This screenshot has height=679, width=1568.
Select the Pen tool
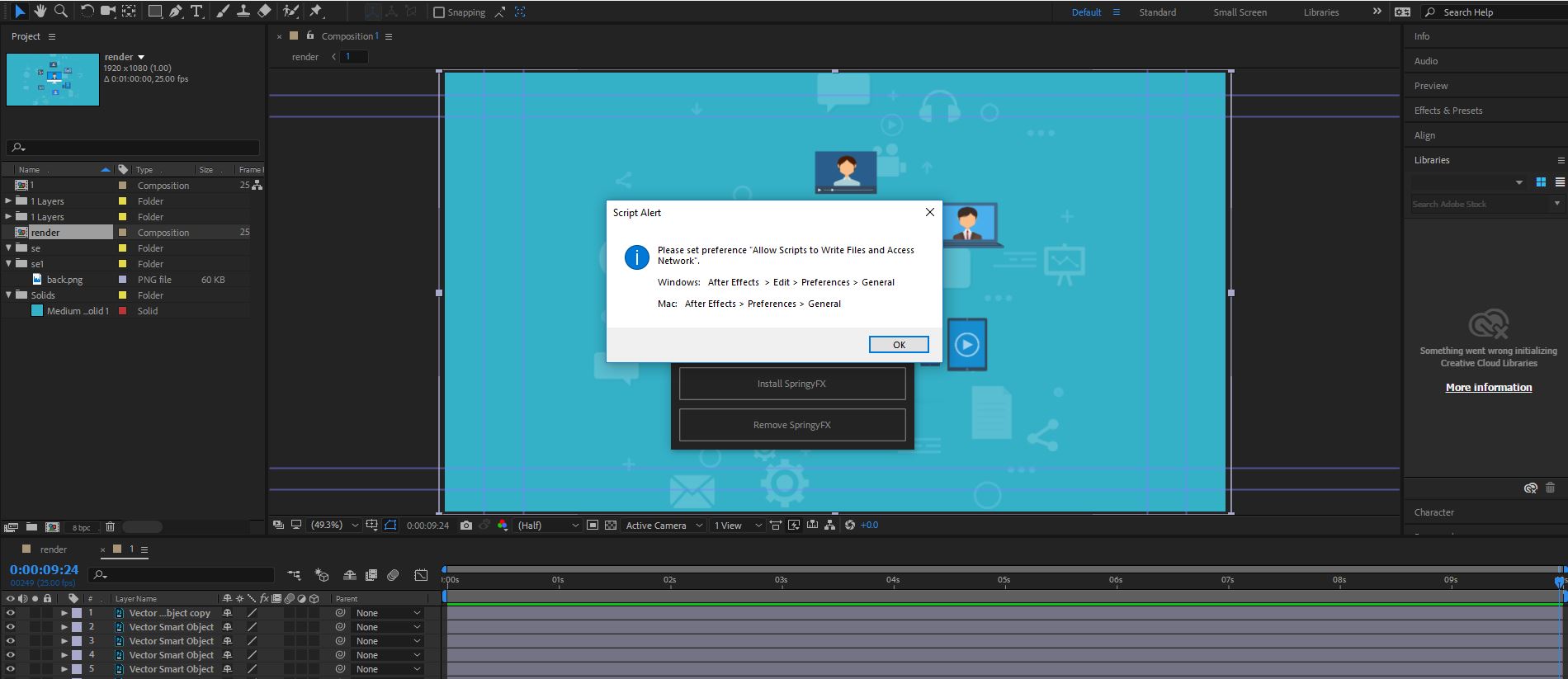pos(176,12)
